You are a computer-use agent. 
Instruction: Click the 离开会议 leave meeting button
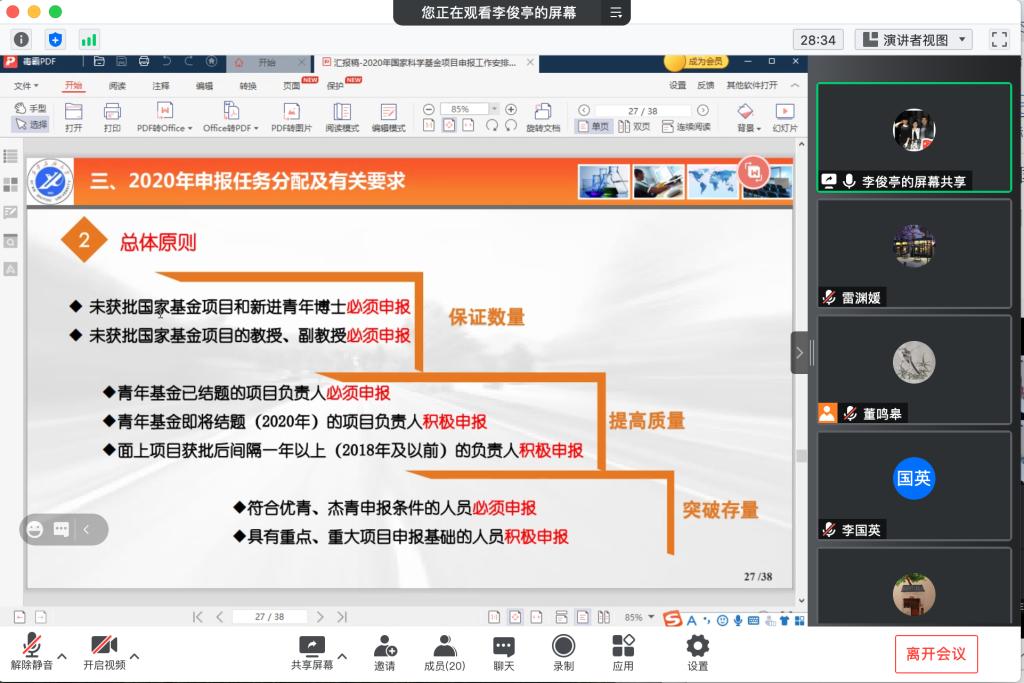[935, 654]
